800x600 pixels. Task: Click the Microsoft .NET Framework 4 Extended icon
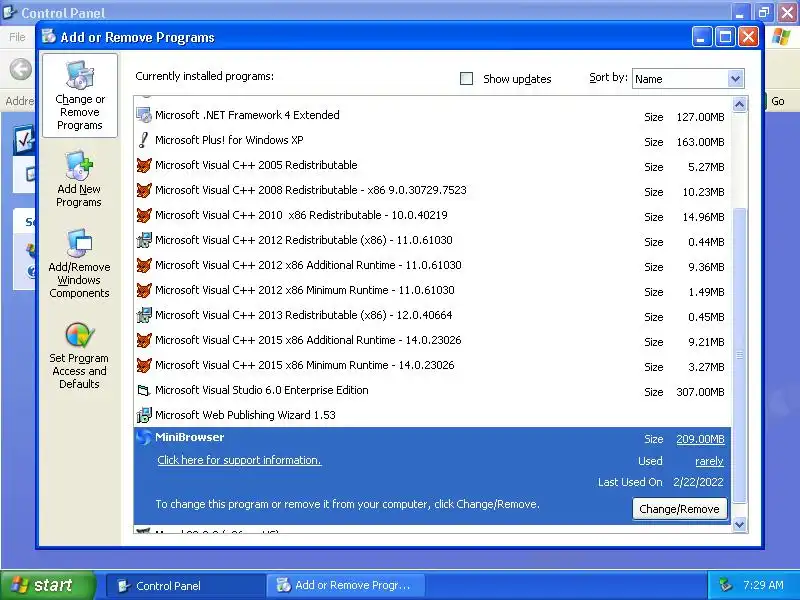144,115
